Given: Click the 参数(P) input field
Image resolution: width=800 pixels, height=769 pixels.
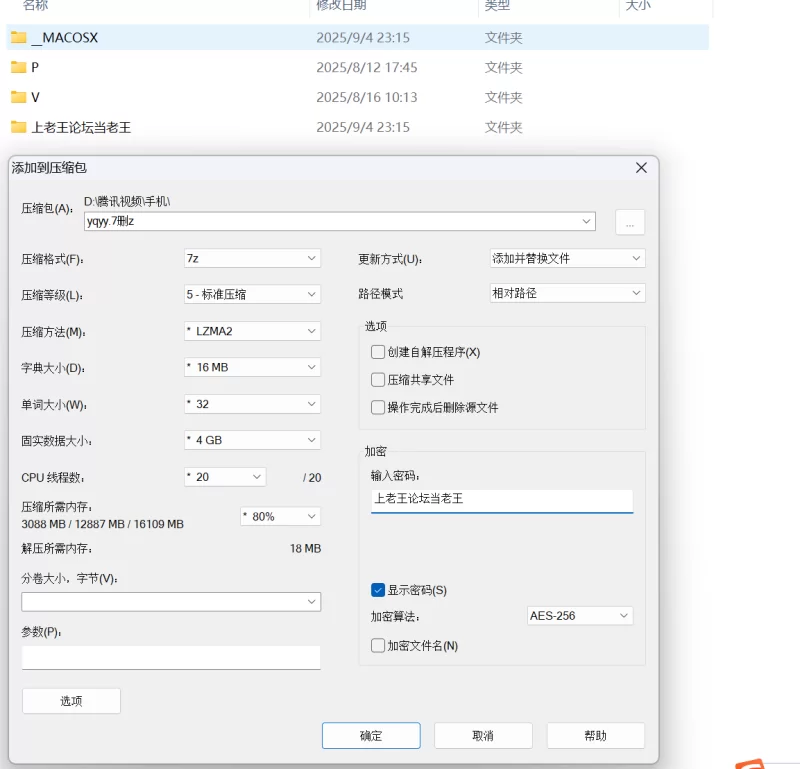Looking at the screenshot, I should 171,657.
